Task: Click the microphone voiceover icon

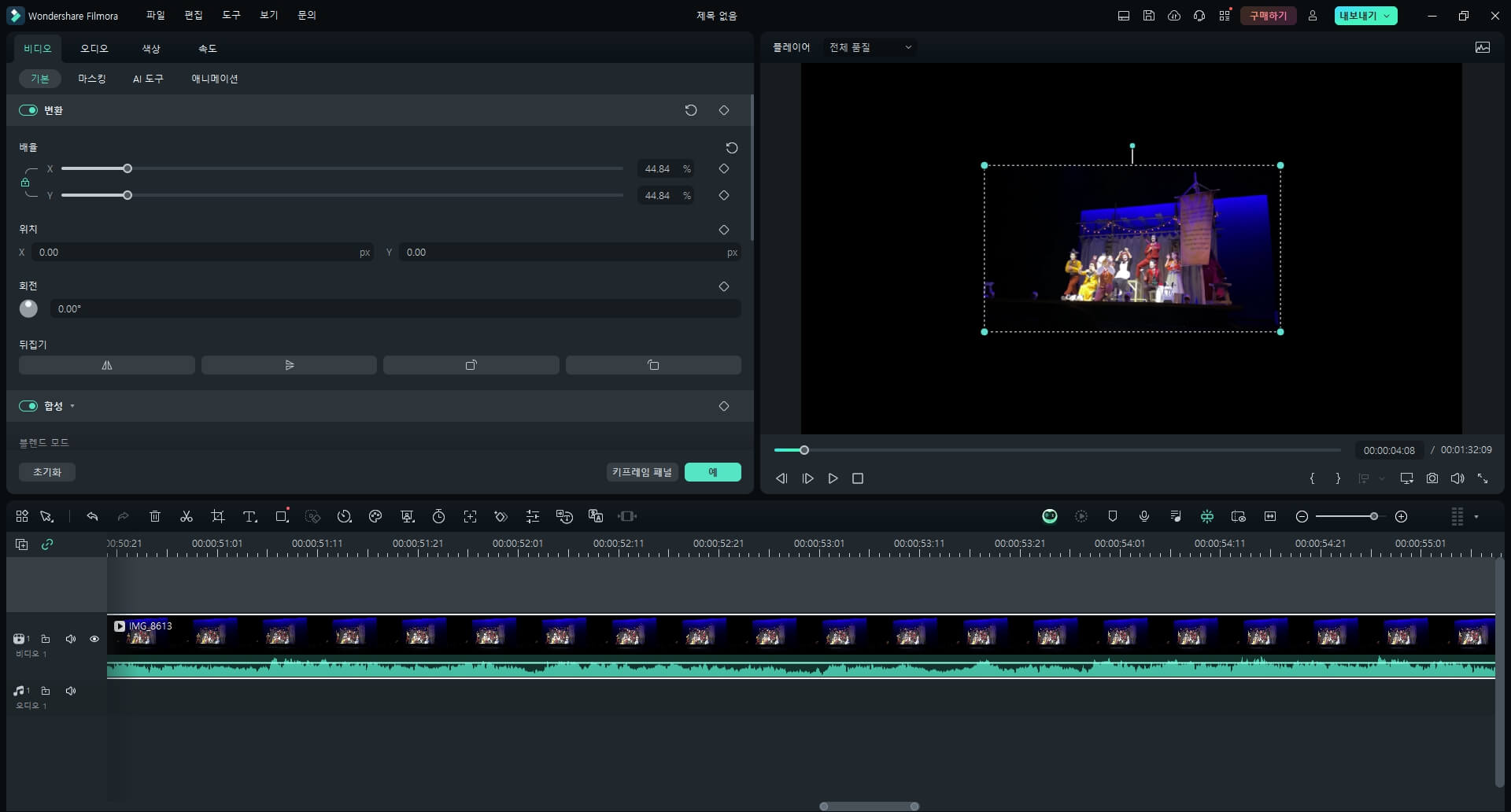Action: (x=1144, y=516)
